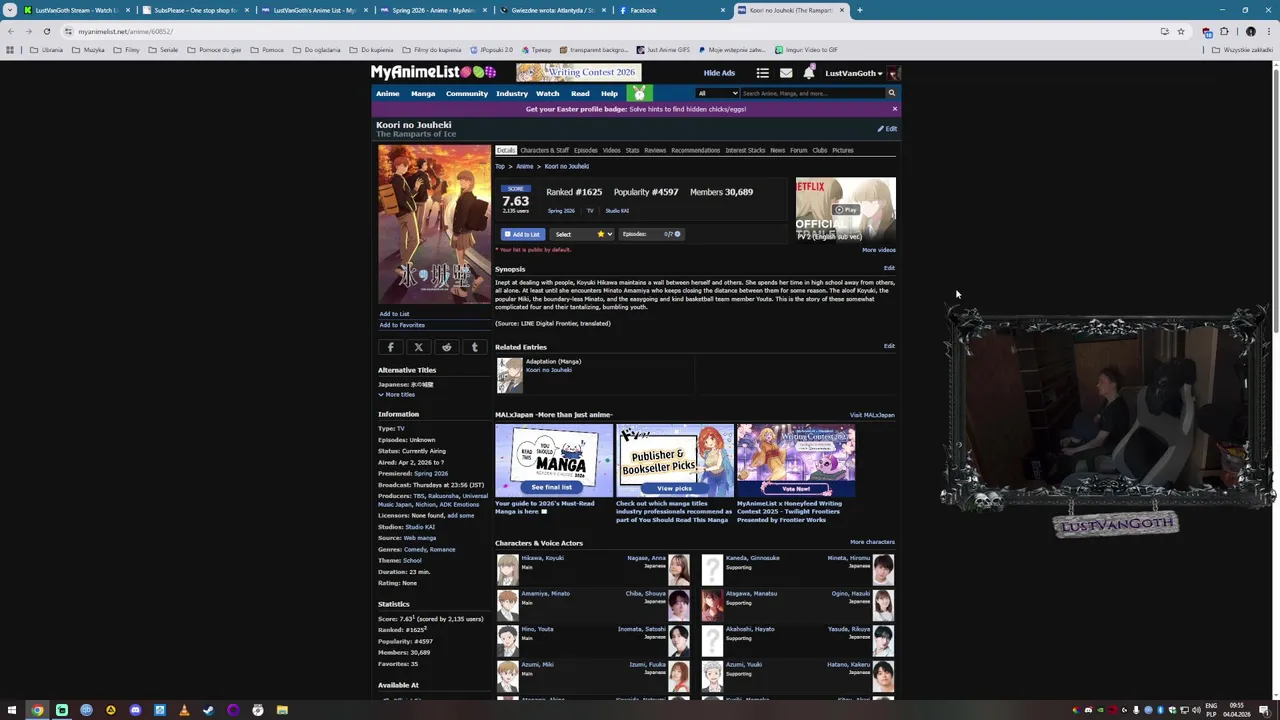Screen dimensions: 1280x720
Task: Open More characters link
Action: click(872, 542)
